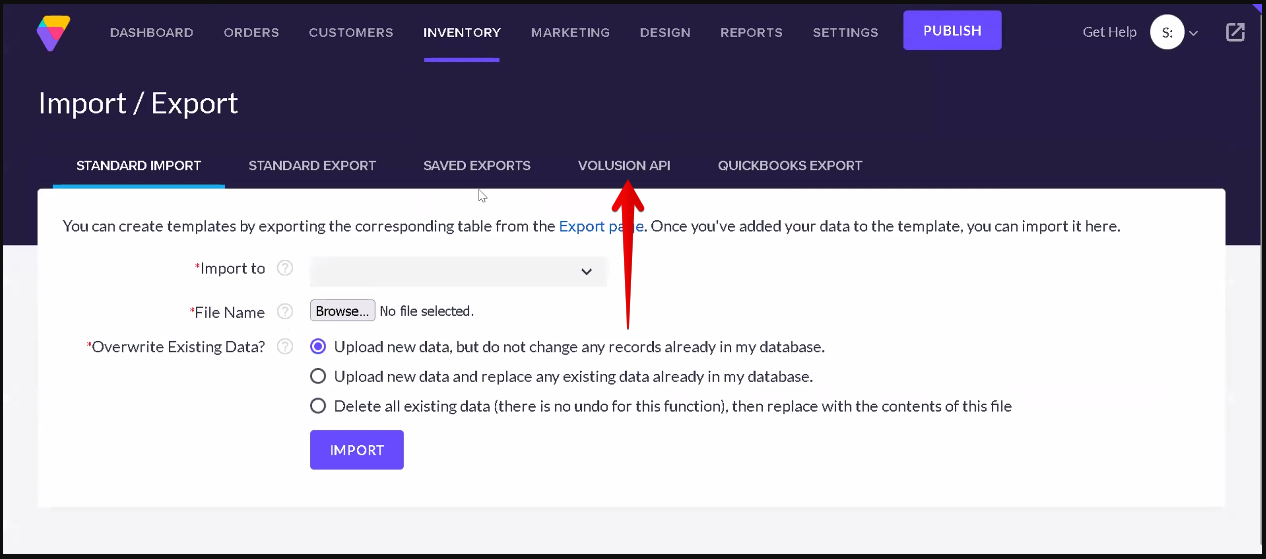Select 'Upload new data and replace' option
Viewport: 1266px width, 559px height.
pos(318,377)
